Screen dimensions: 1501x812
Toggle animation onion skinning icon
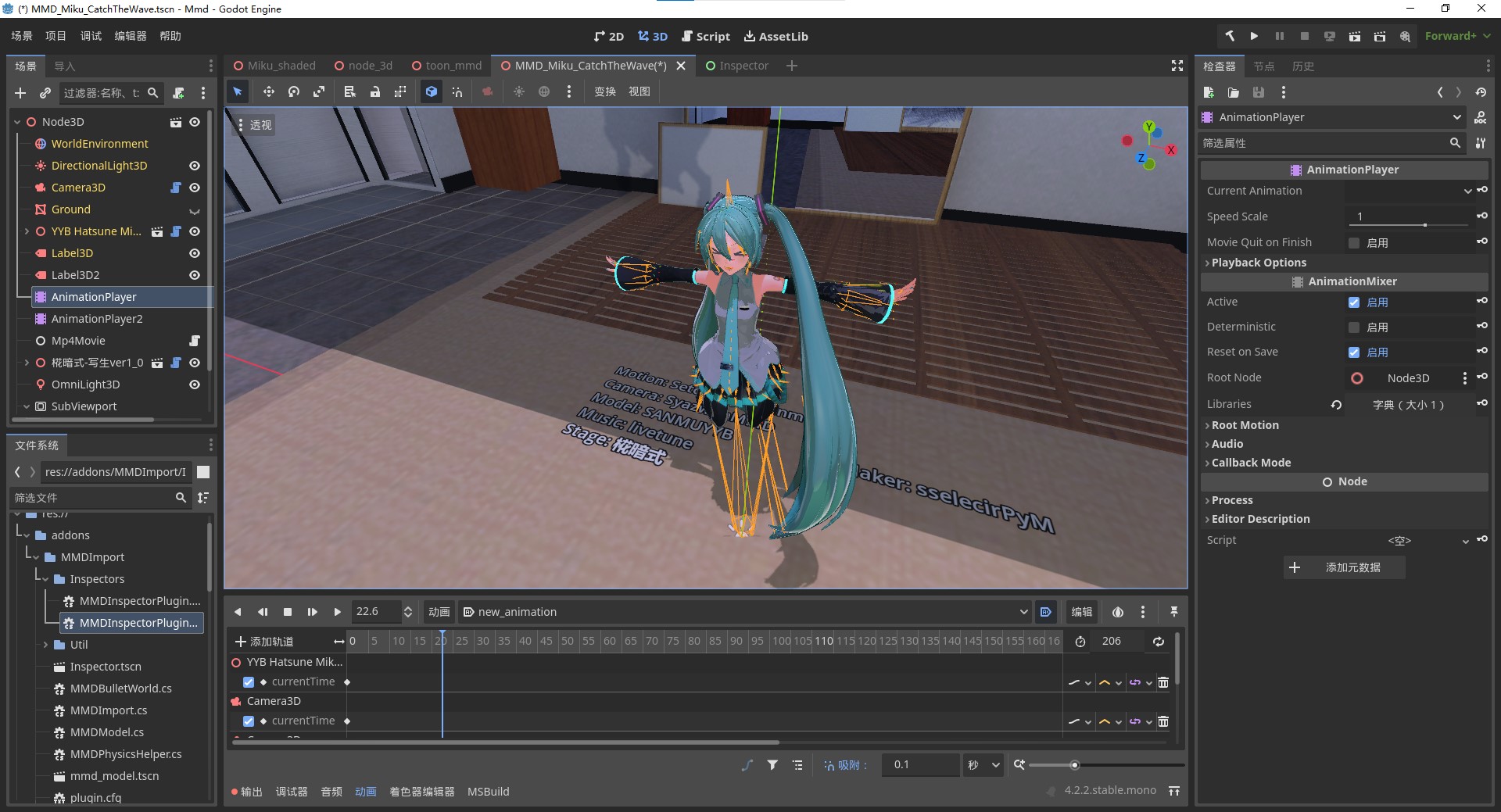point(1118,612)
